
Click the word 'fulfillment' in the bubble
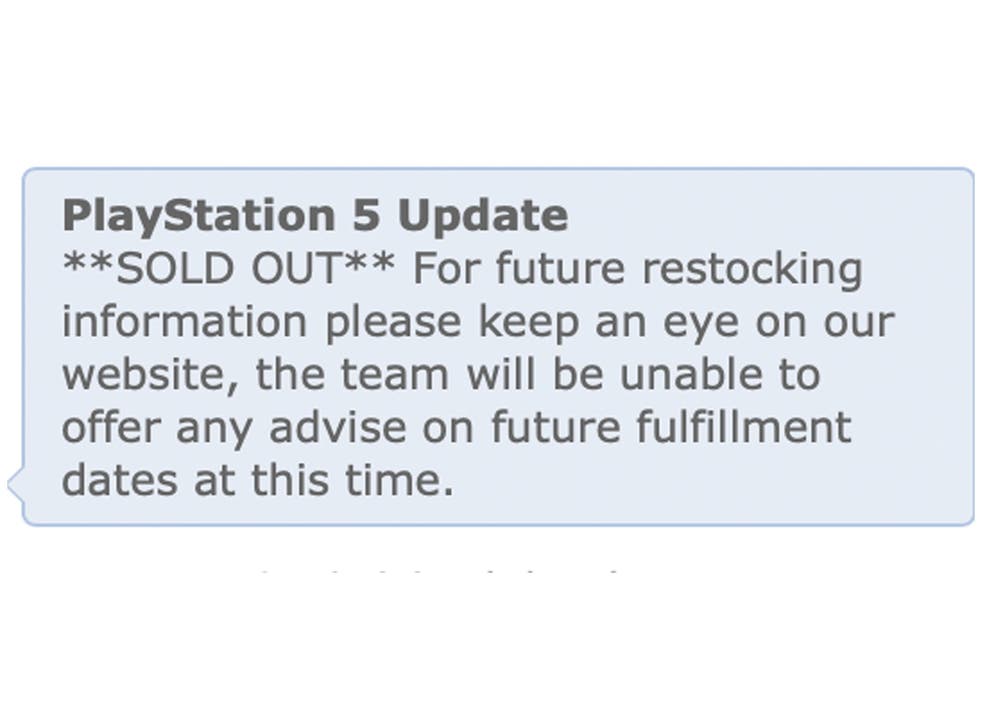744,427
